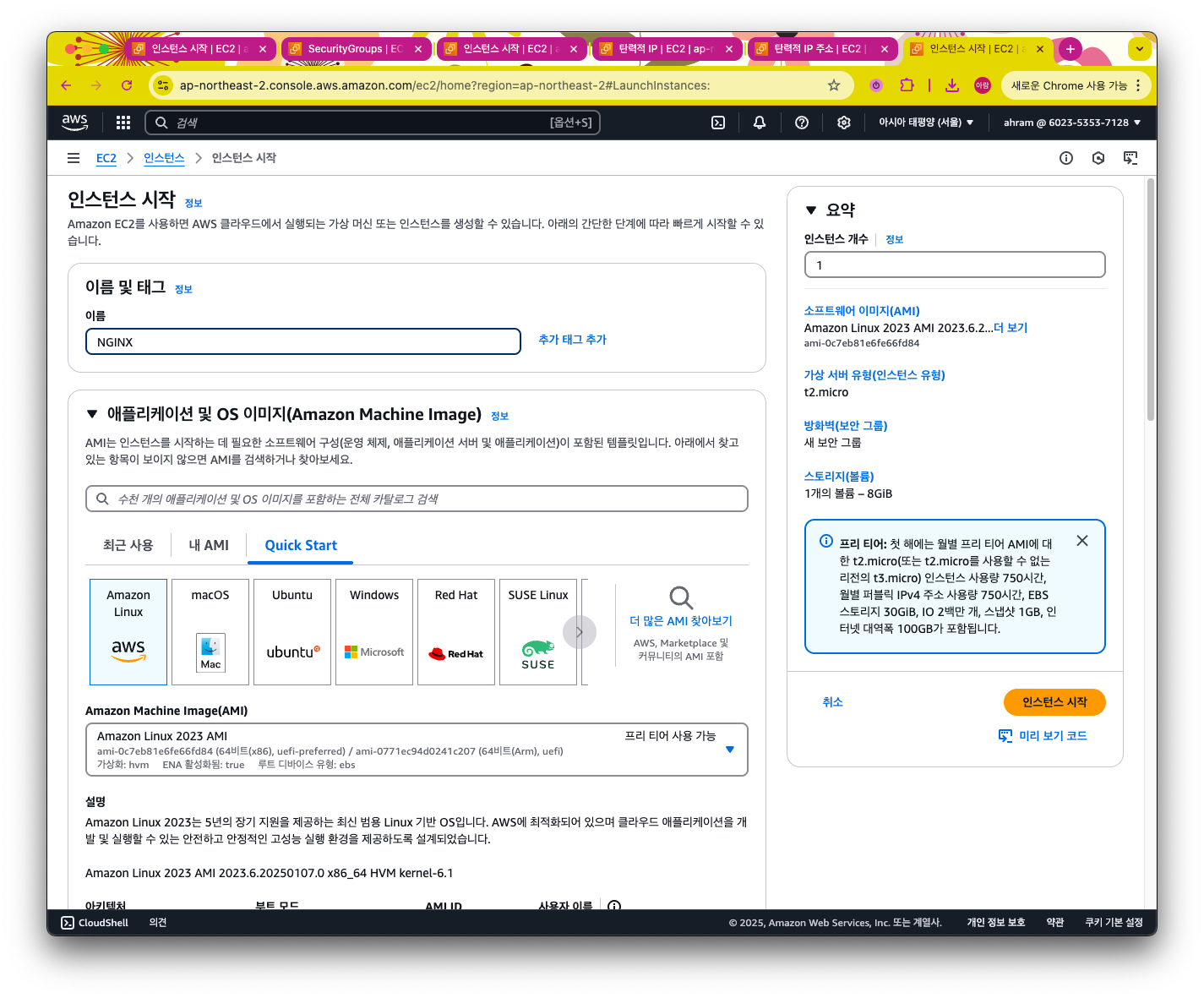Image resolution: width=1204 pixels, height=998 pixels.
Task: Dismiss the free tier info box
Action: (x=1082, y=541)
